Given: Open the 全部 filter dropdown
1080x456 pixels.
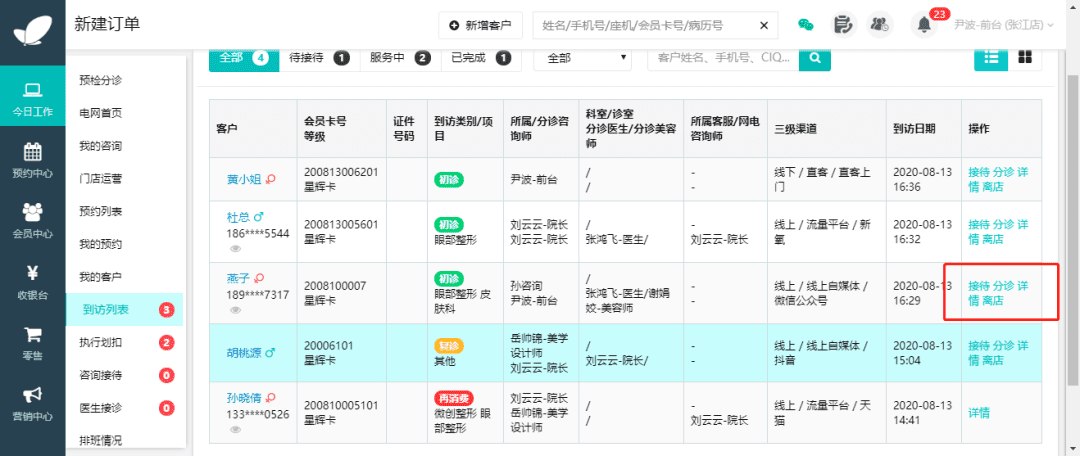Looking at the screenshot, I should [583, 58].
